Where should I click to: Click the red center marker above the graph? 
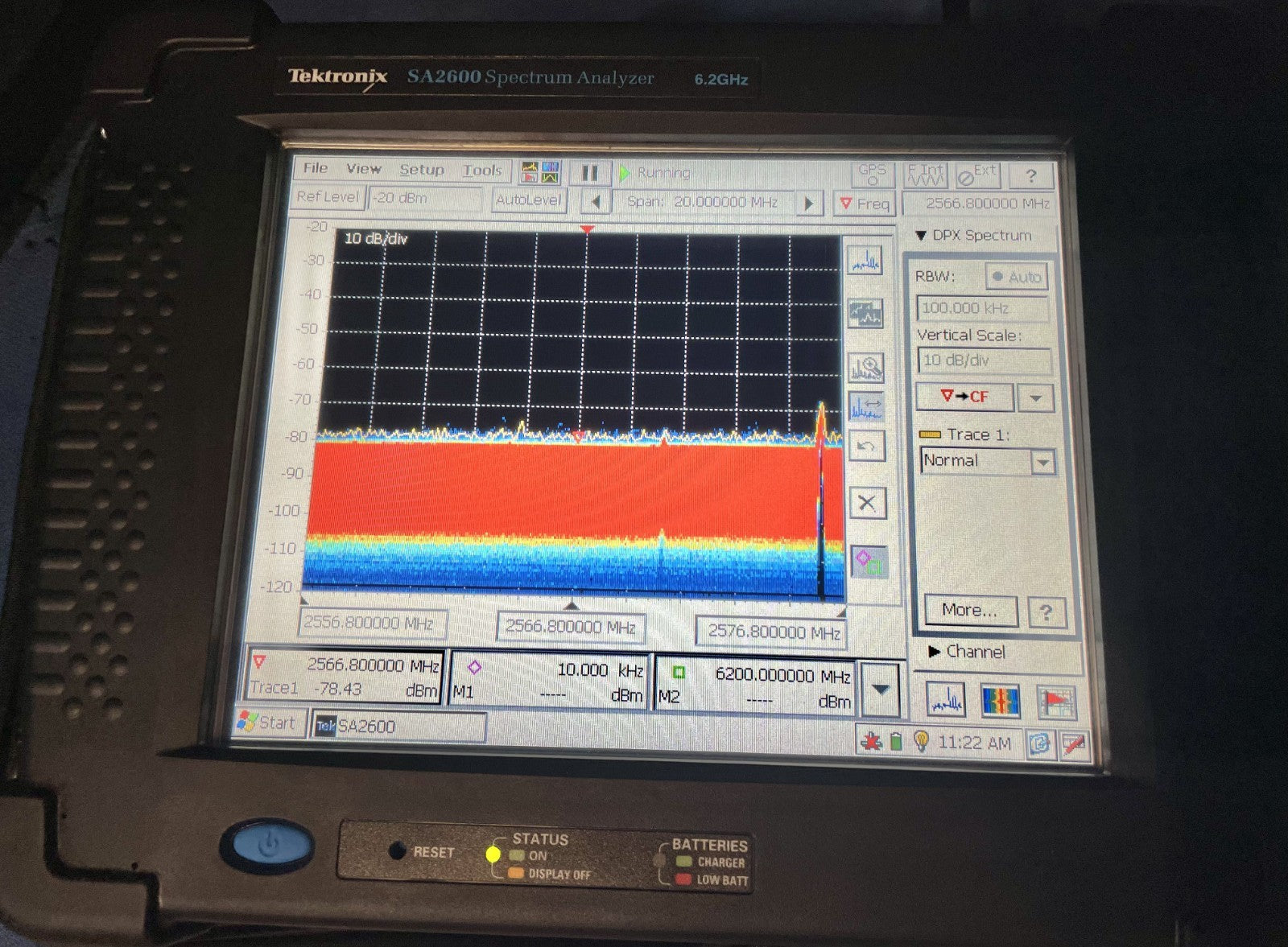(x=588, y=230)
